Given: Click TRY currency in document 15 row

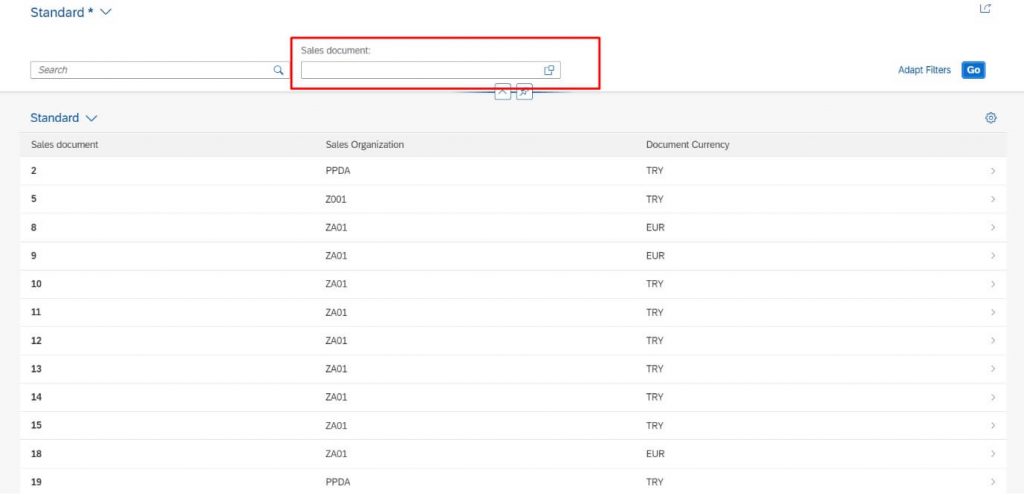Looking at the screenshot, I should click(x=654, y=426).
